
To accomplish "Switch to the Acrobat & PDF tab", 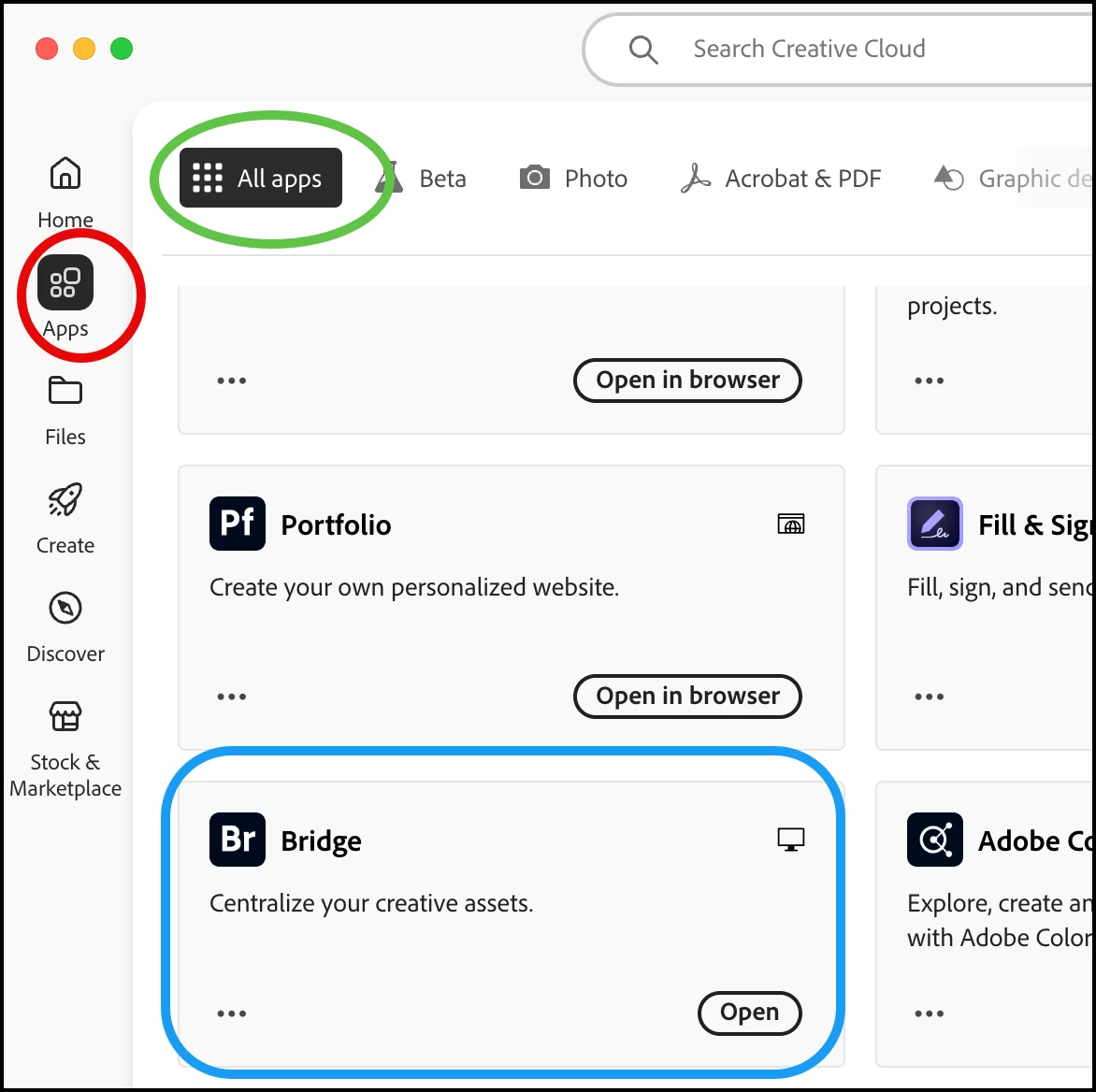I will (x=781, y=179).
